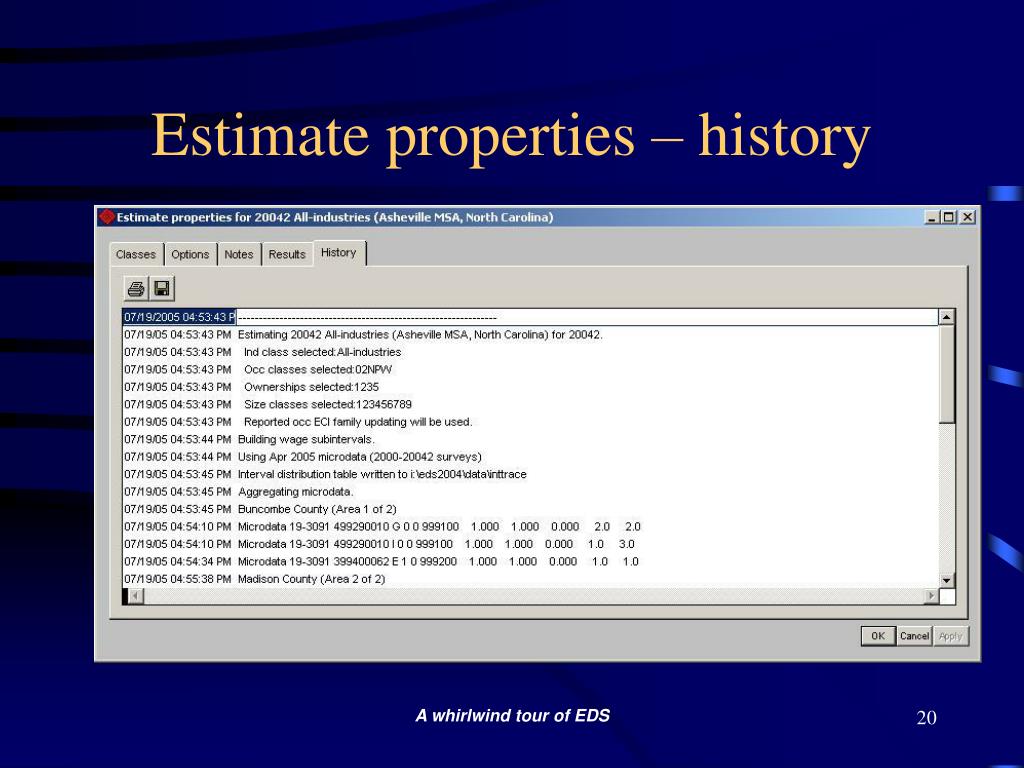Viewport: 1024px width, 768px height.
Task: Close the Estimate properties window
Action: pyautogui.click(x=967, y=217)
